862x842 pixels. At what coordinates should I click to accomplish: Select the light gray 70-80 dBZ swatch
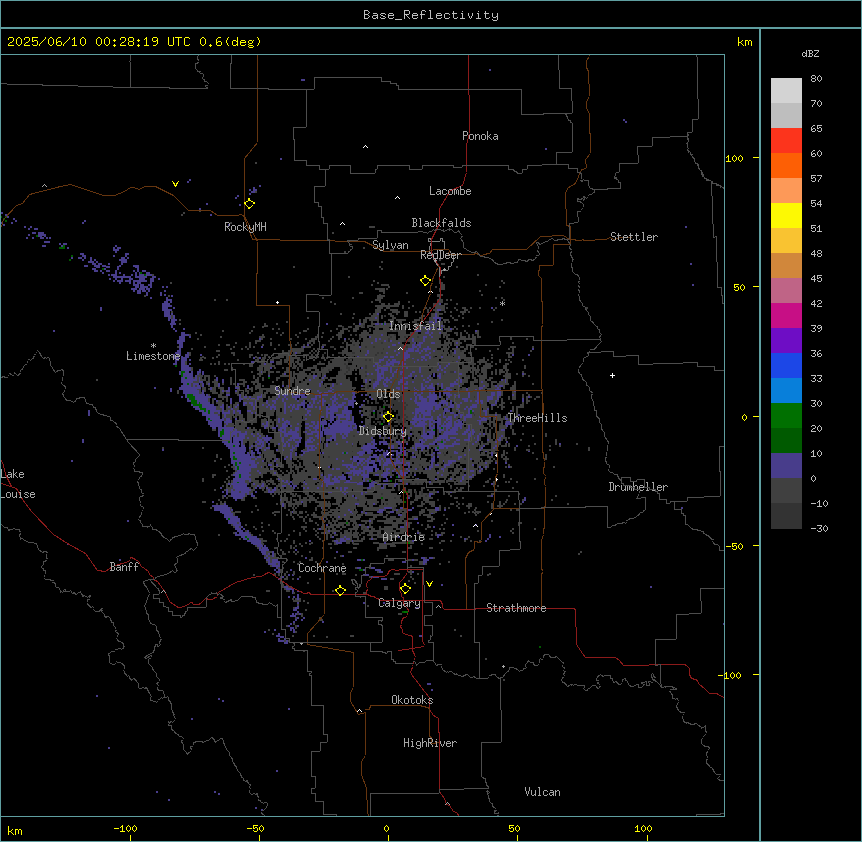click(786, 91)
